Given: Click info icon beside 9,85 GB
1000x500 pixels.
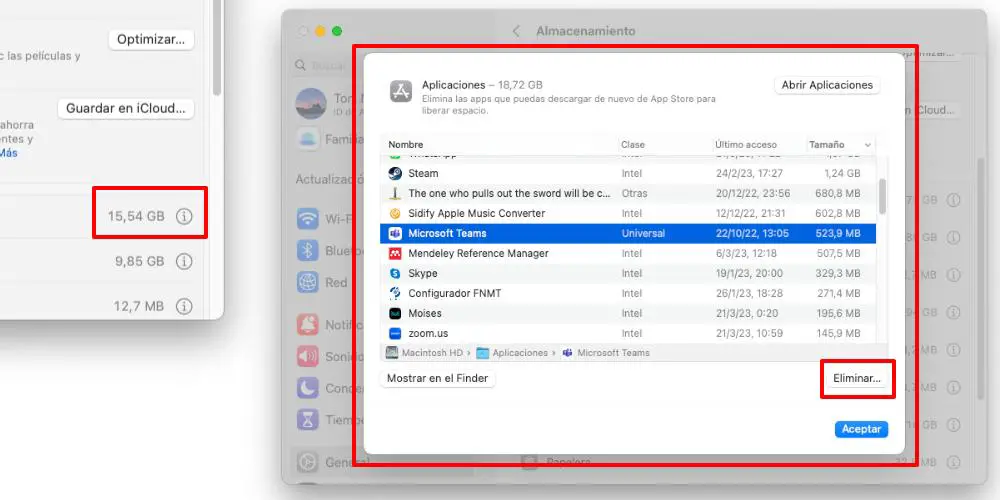Looking at the screenshot, I should [184, 261].
